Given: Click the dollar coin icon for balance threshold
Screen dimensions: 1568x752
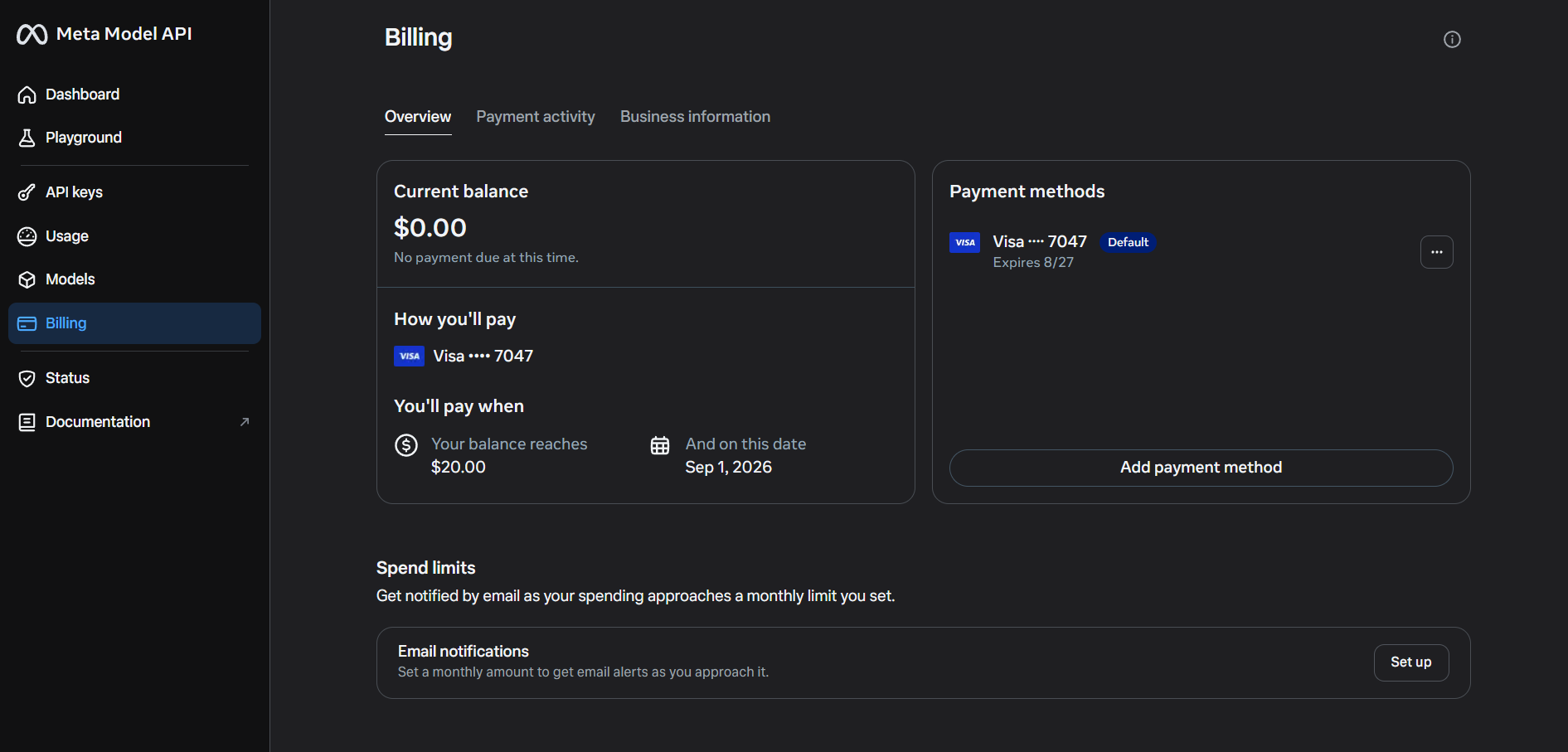Looking at the screenshot, I should (x=406, y=445).
